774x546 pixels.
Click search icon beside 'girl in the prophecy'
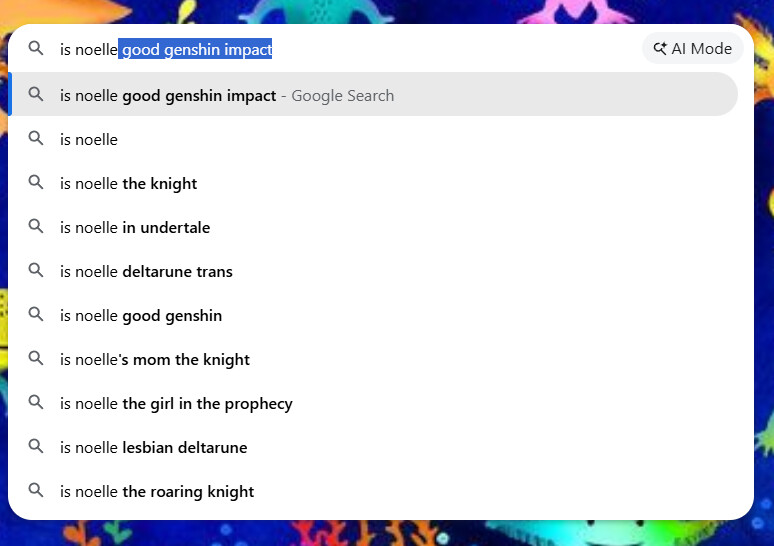click(36, 402)
